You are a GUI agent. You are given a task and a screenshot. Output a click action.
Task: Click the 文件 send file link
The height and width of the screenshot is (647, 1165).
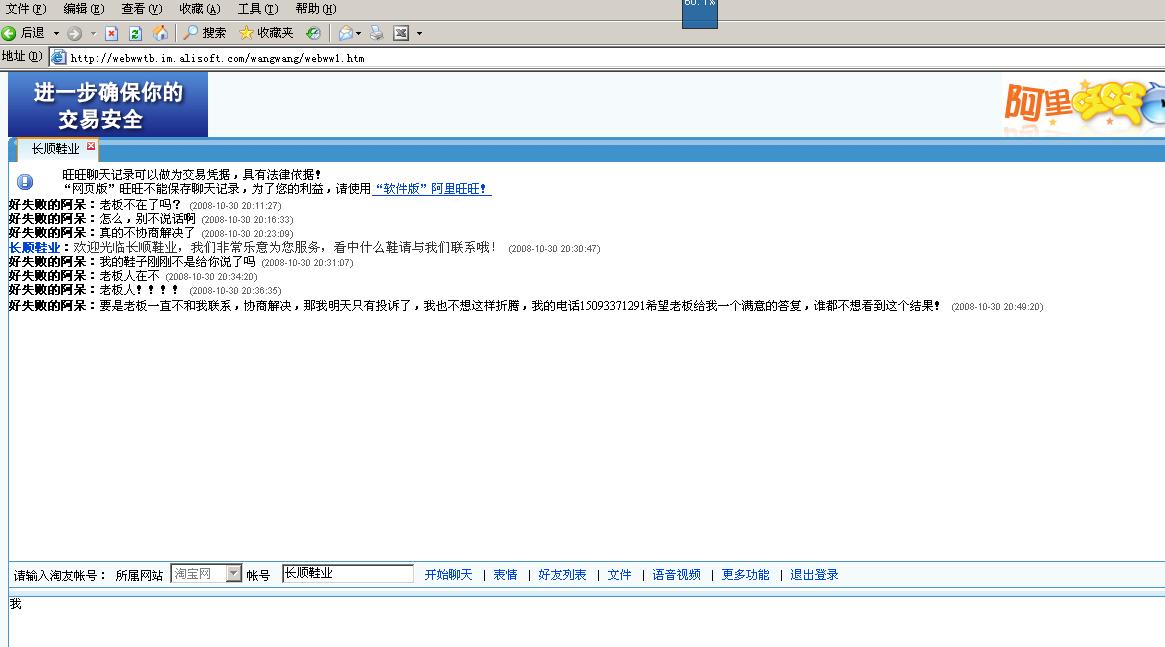pos(620,575)
